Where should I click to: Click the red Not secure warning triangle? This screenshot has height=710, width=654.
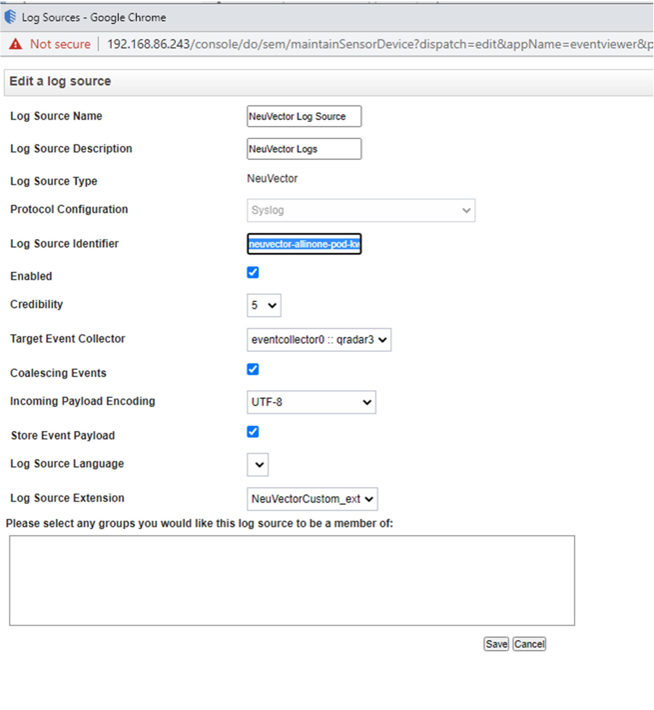click(16, 44)
